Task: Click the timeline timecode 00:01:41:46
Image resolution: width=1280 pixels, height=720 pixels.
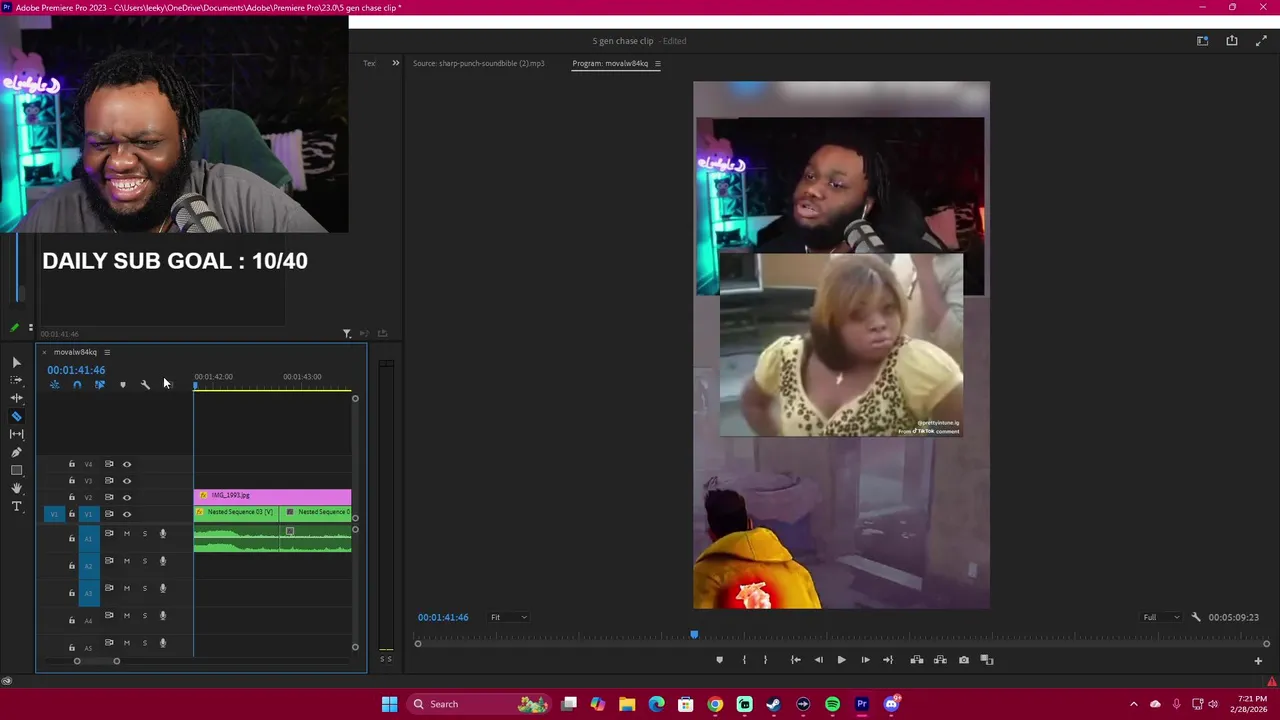Action: pyautogui.click(x=76, y=370)
